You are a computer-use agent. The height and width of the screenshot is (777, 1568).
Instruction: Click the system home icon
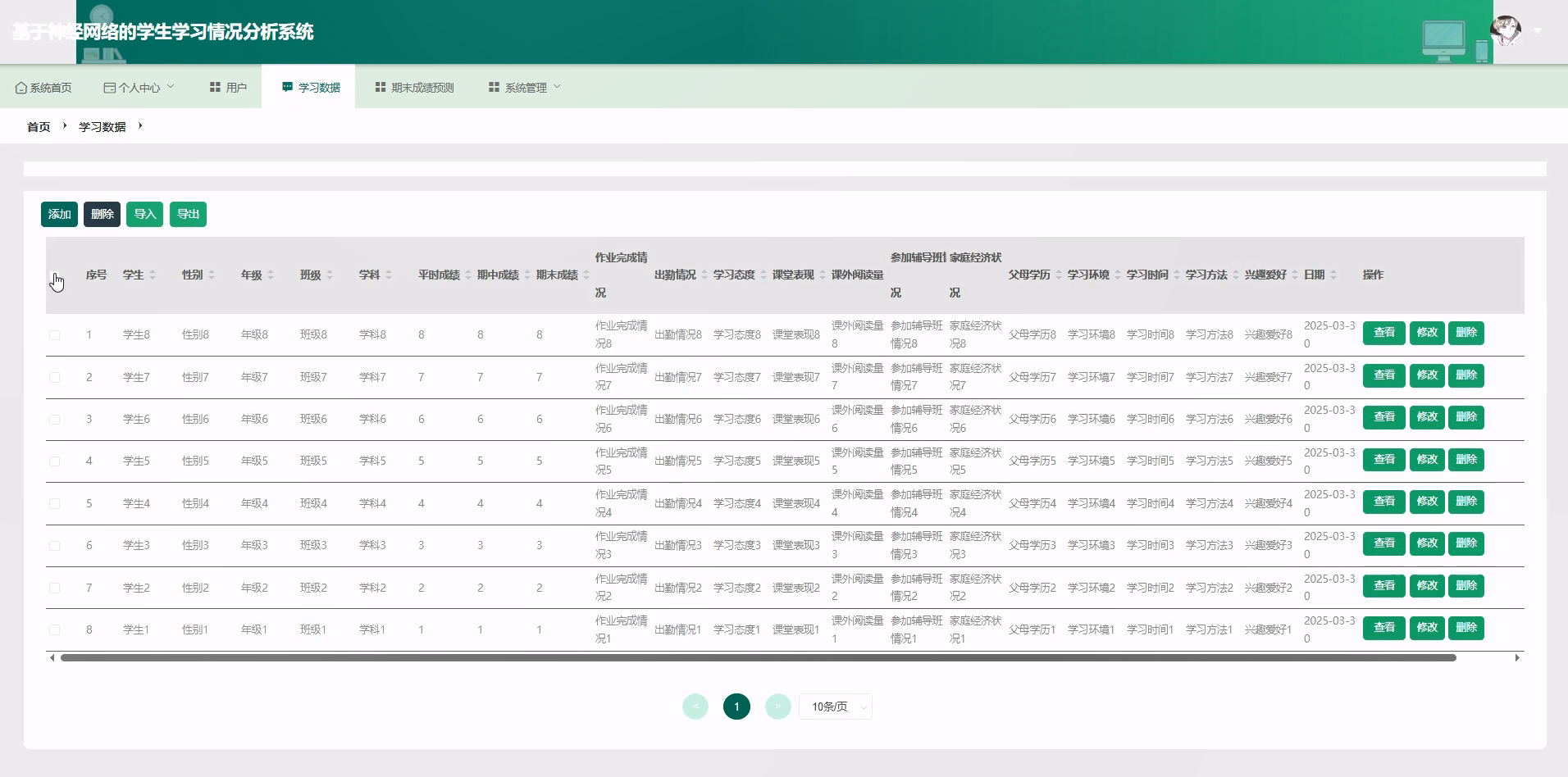pos(21,88)
